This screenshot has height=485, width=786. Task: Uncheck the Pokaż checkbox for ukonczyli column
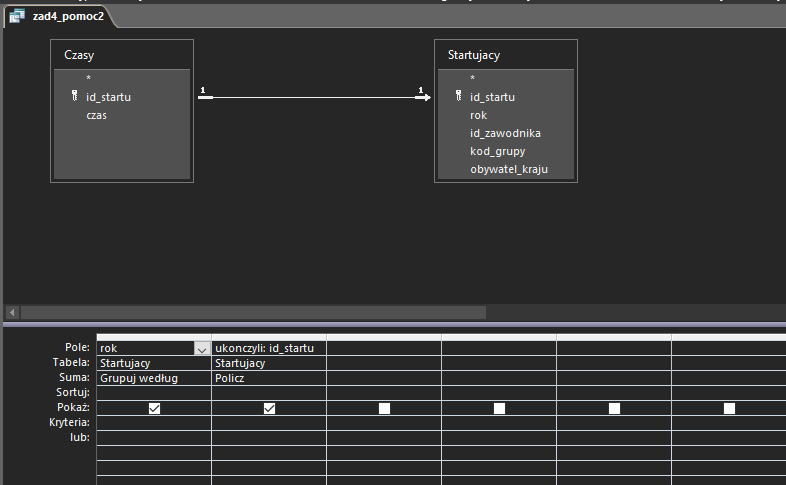(269, 408)
